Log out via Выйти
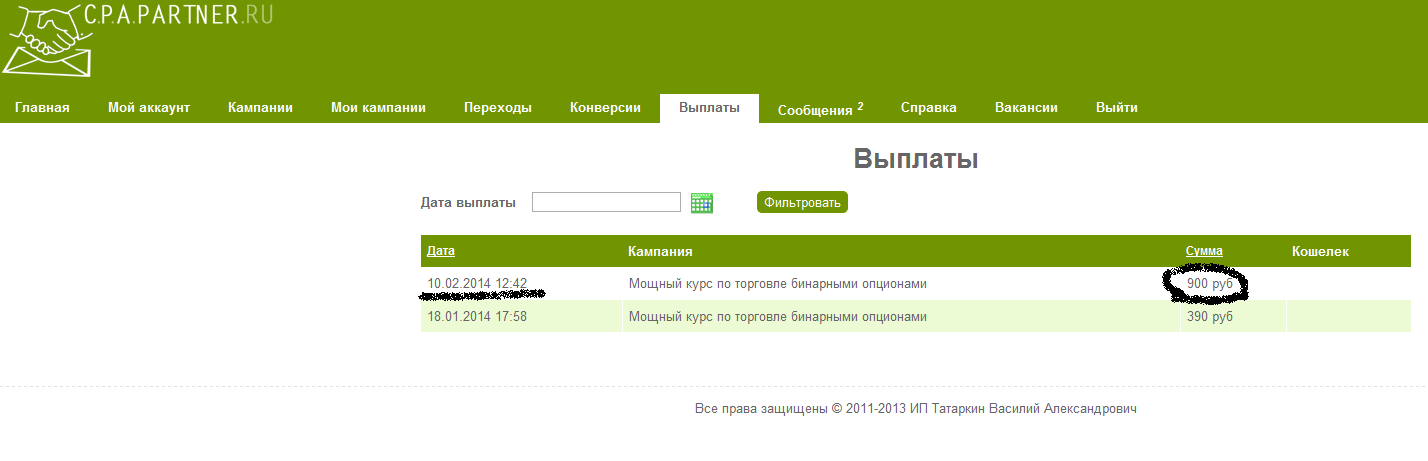Image resolution: width=1428 pixels, height=461 pixels. 1116,108
